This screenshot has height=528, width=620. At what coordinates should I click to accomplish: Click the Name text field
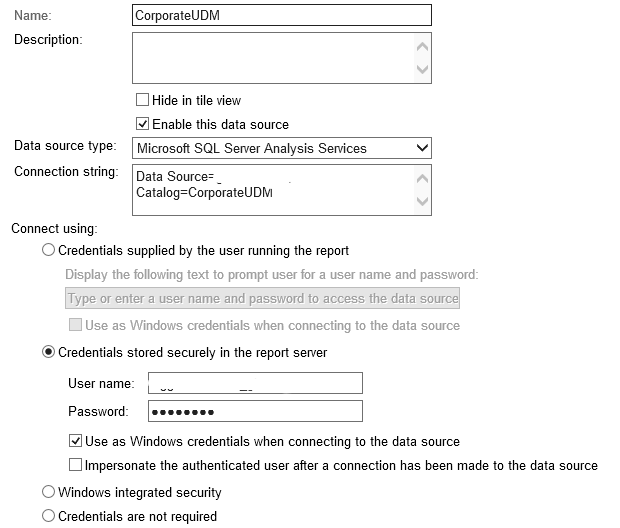(281, 15)
